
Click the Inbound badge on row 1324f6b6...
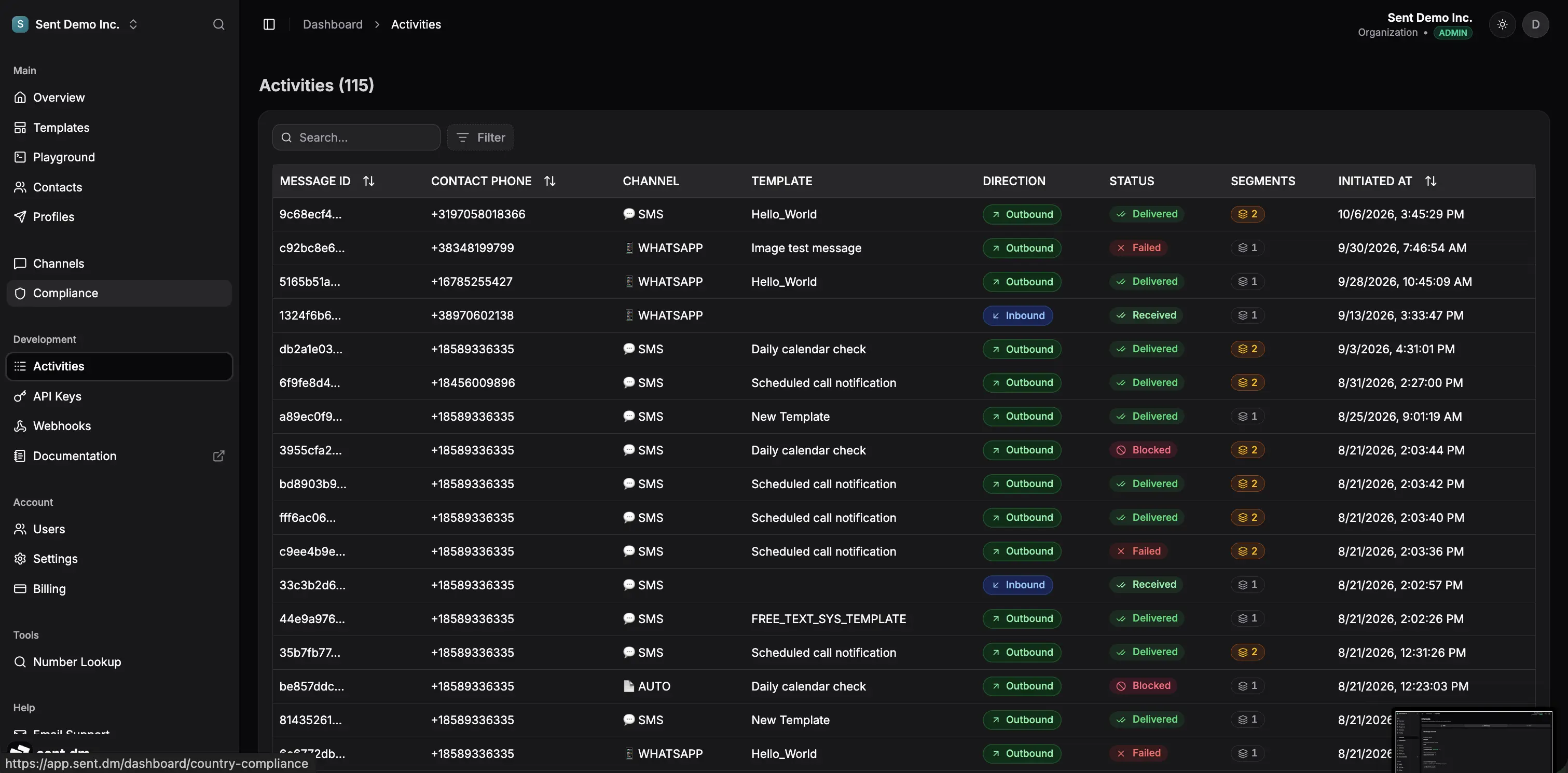tap(1017, 315)
